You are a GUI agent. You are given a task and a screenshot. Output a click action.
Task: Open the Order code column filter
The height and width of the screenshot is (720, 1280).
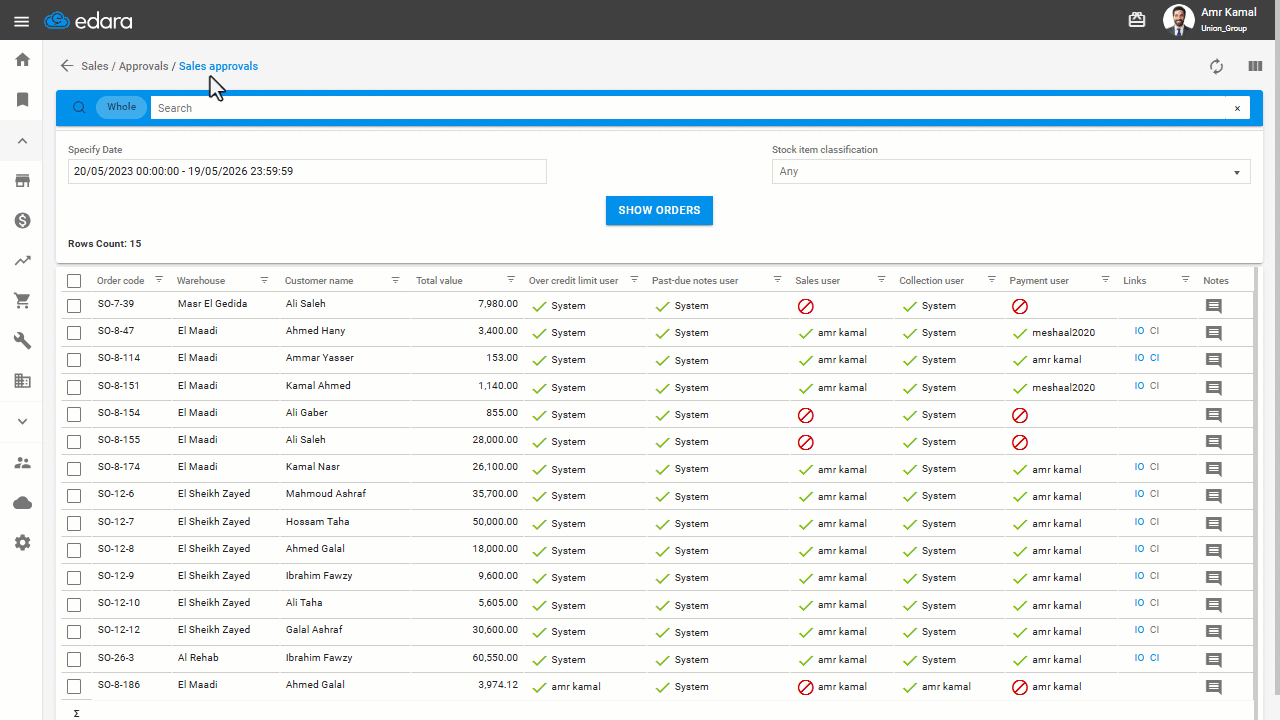159,280
